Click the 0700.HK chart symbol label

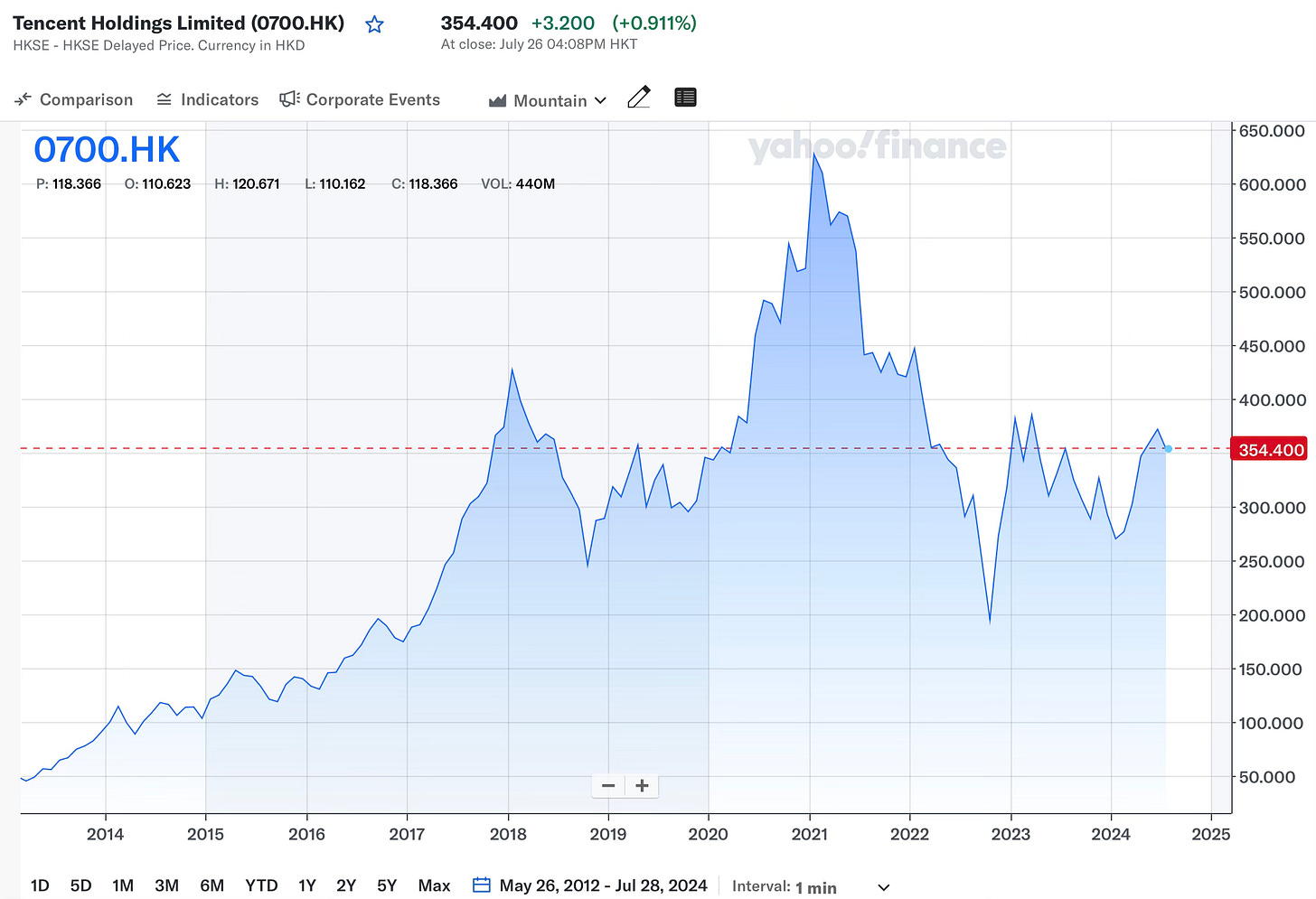coord(107,149)
